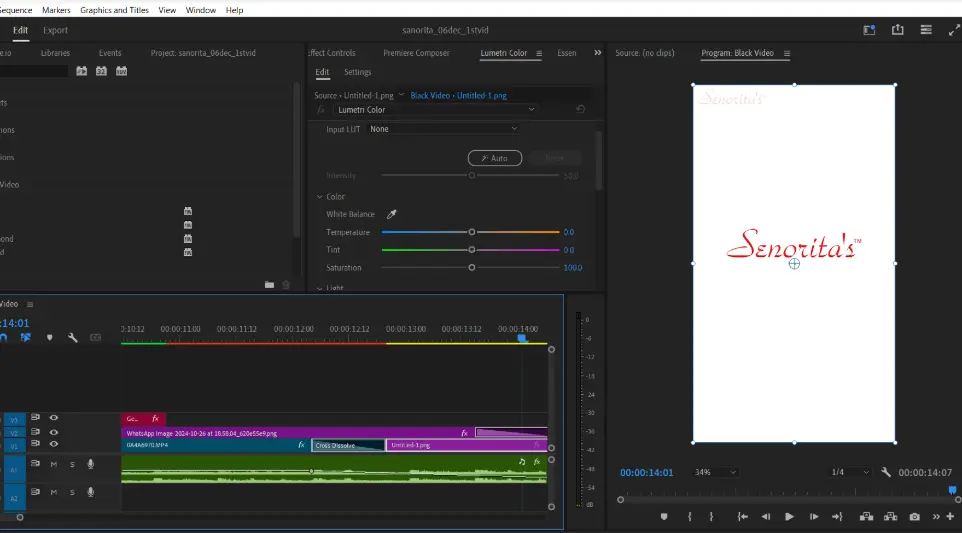The width and height of the screenshot is (962, 533).
Task: Mute audio track A1
Action: [x=54, y=464]
